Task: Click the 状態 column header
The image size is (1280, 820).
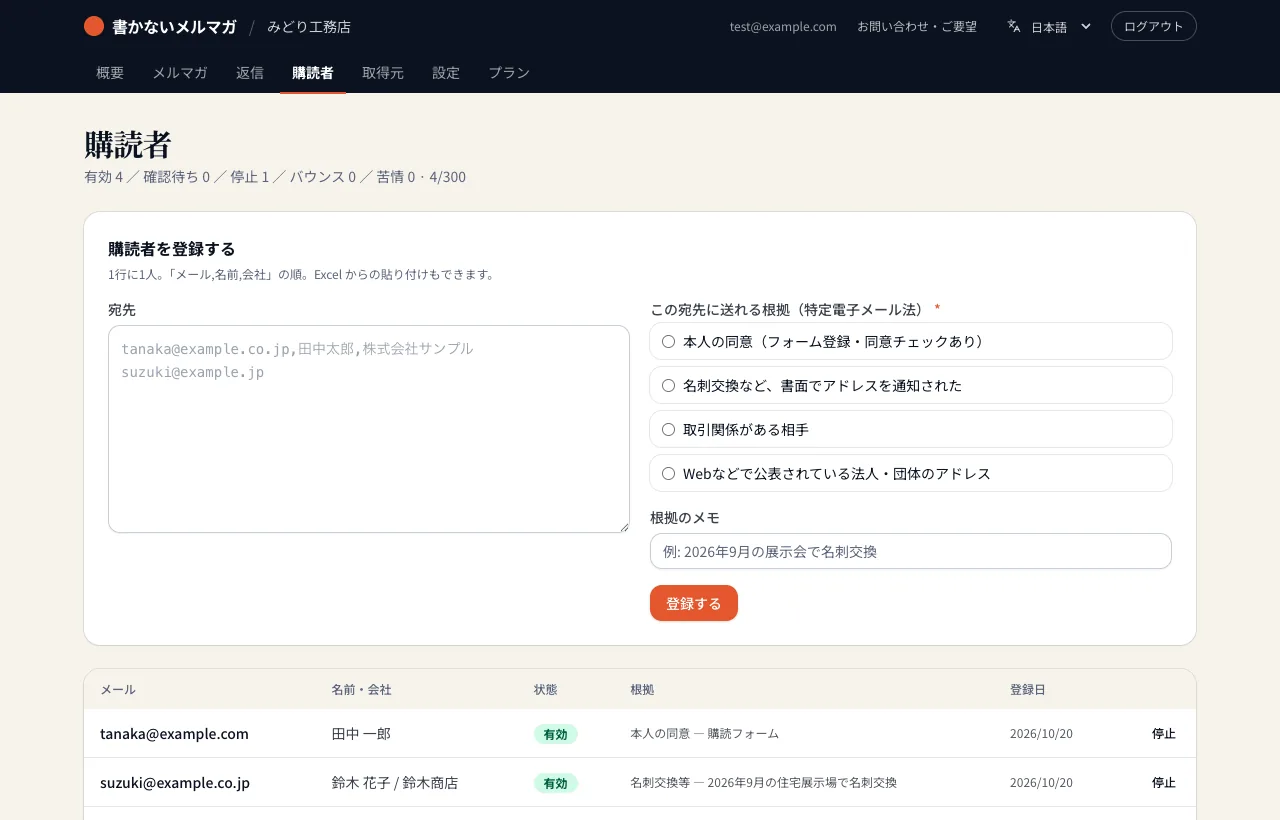Action: coord(546,689)
